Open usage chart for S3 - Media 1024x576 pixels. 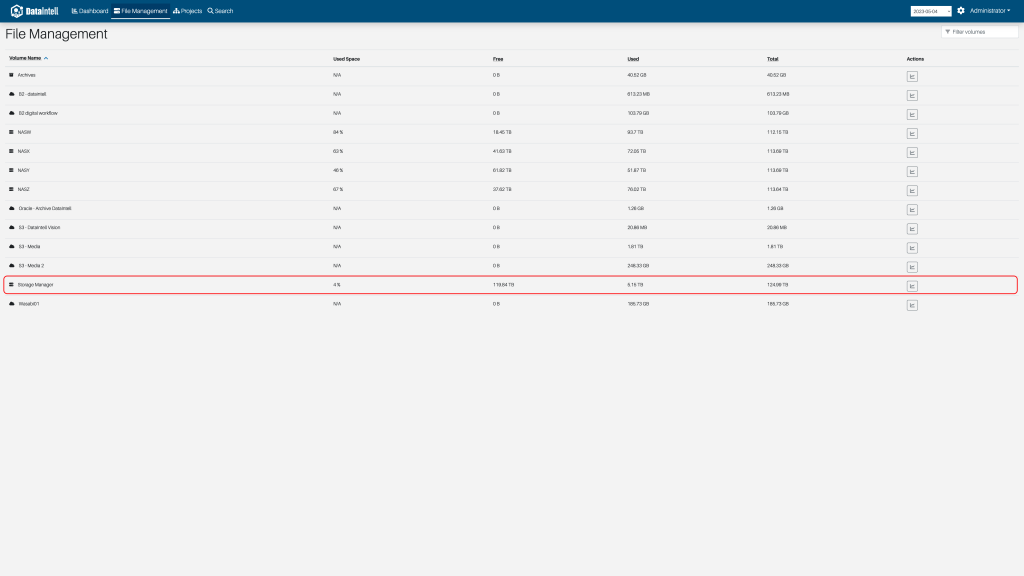(x=912, y=248)
